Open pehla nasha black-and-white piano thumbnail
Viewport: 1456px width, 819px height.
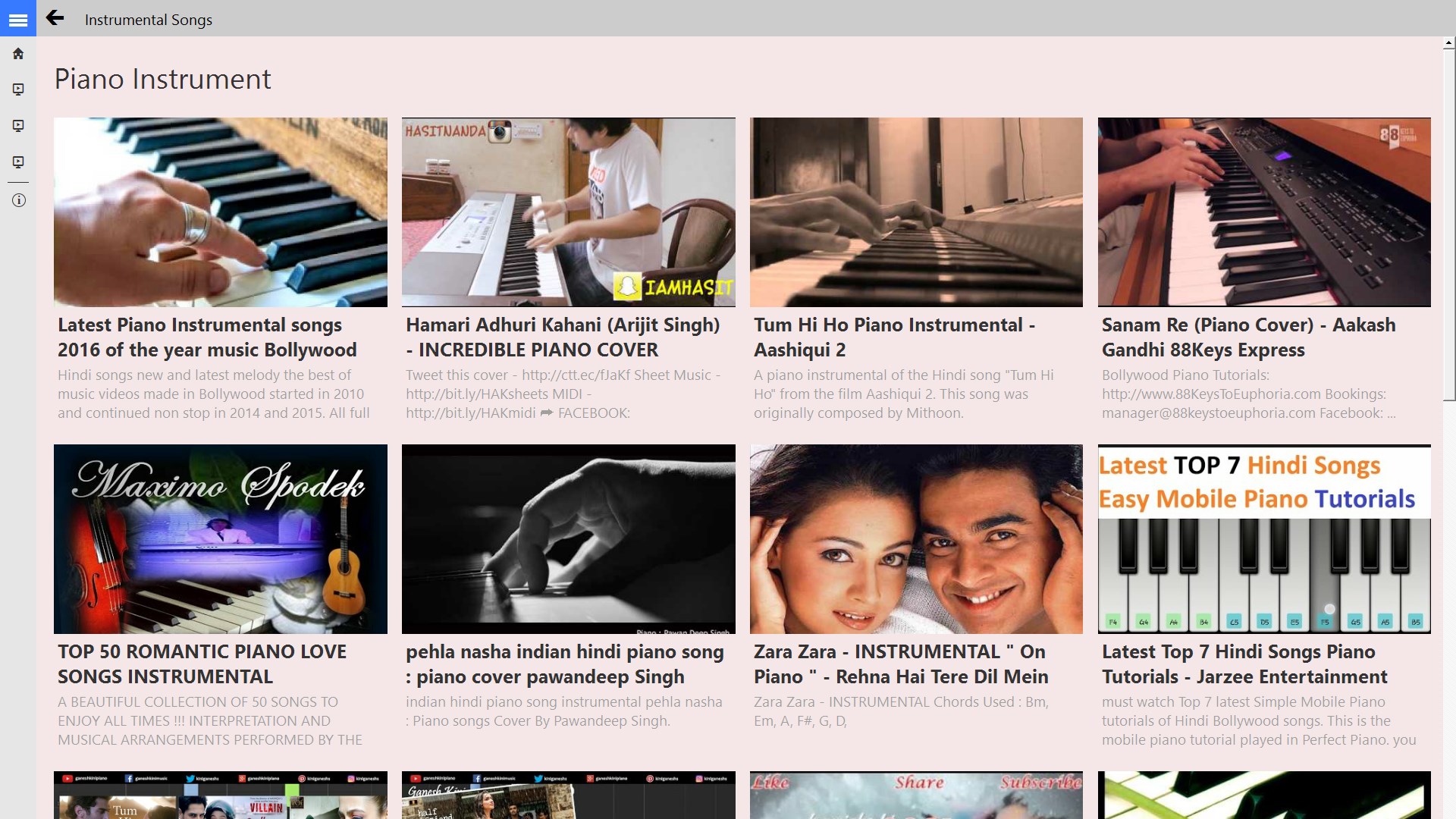click(568, 538)
